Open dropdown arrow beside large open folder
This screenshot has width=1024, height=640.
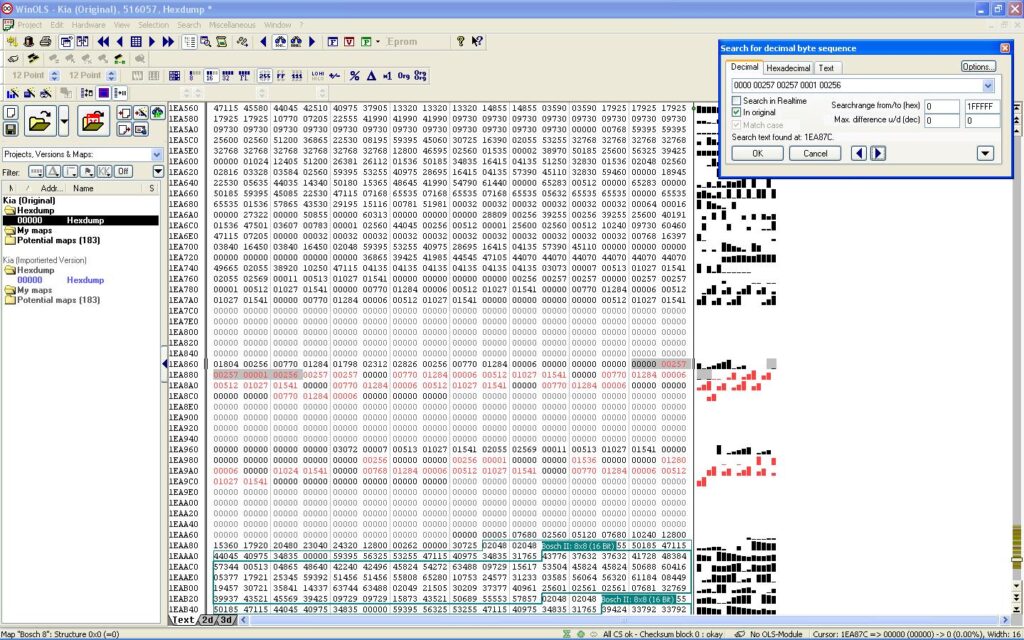63,121
